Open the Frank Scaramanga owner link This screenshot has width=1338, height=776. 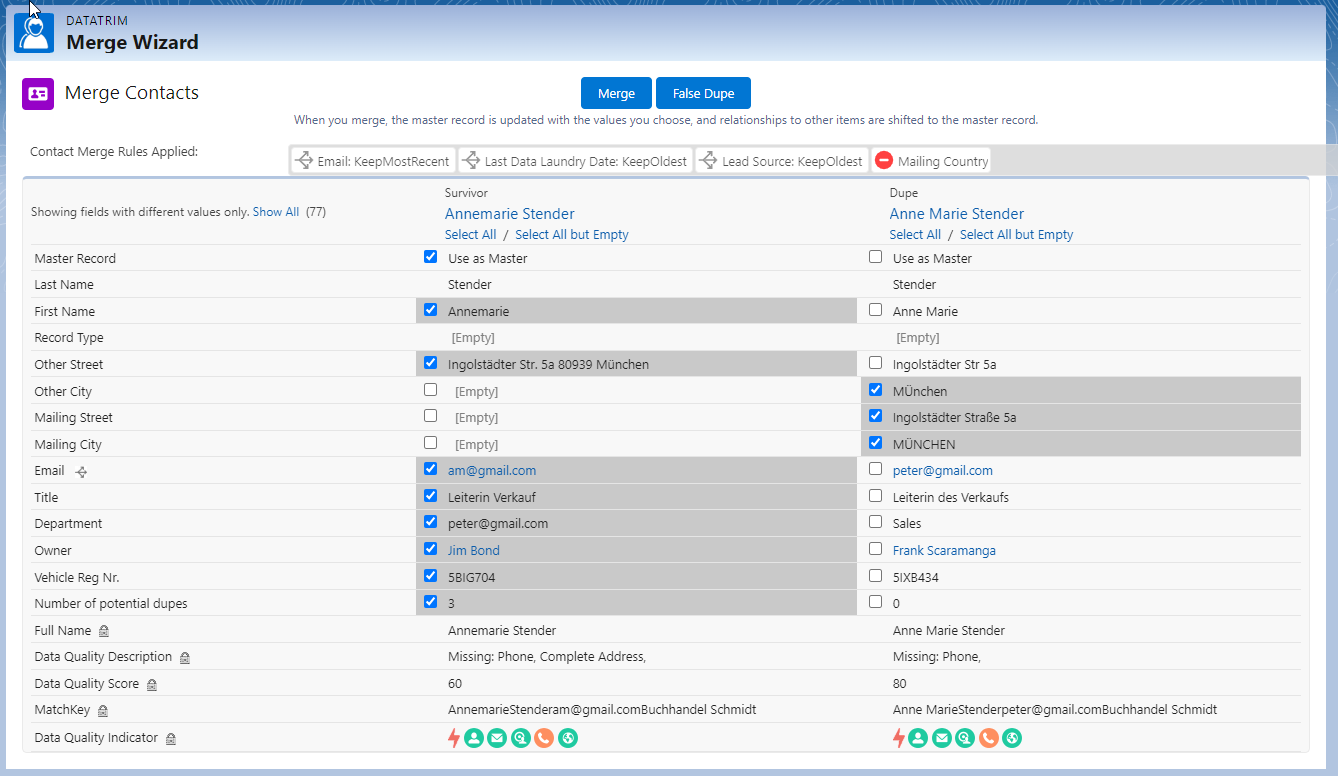944,551
